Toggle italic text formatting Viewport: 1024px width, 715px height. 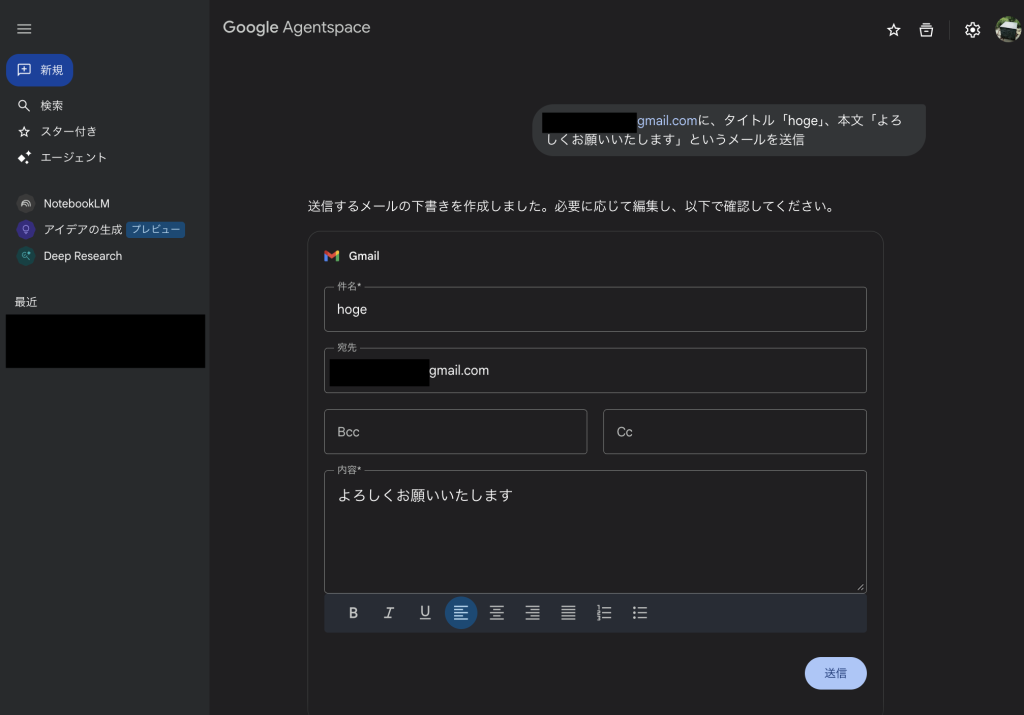click(x=389, y=613)
